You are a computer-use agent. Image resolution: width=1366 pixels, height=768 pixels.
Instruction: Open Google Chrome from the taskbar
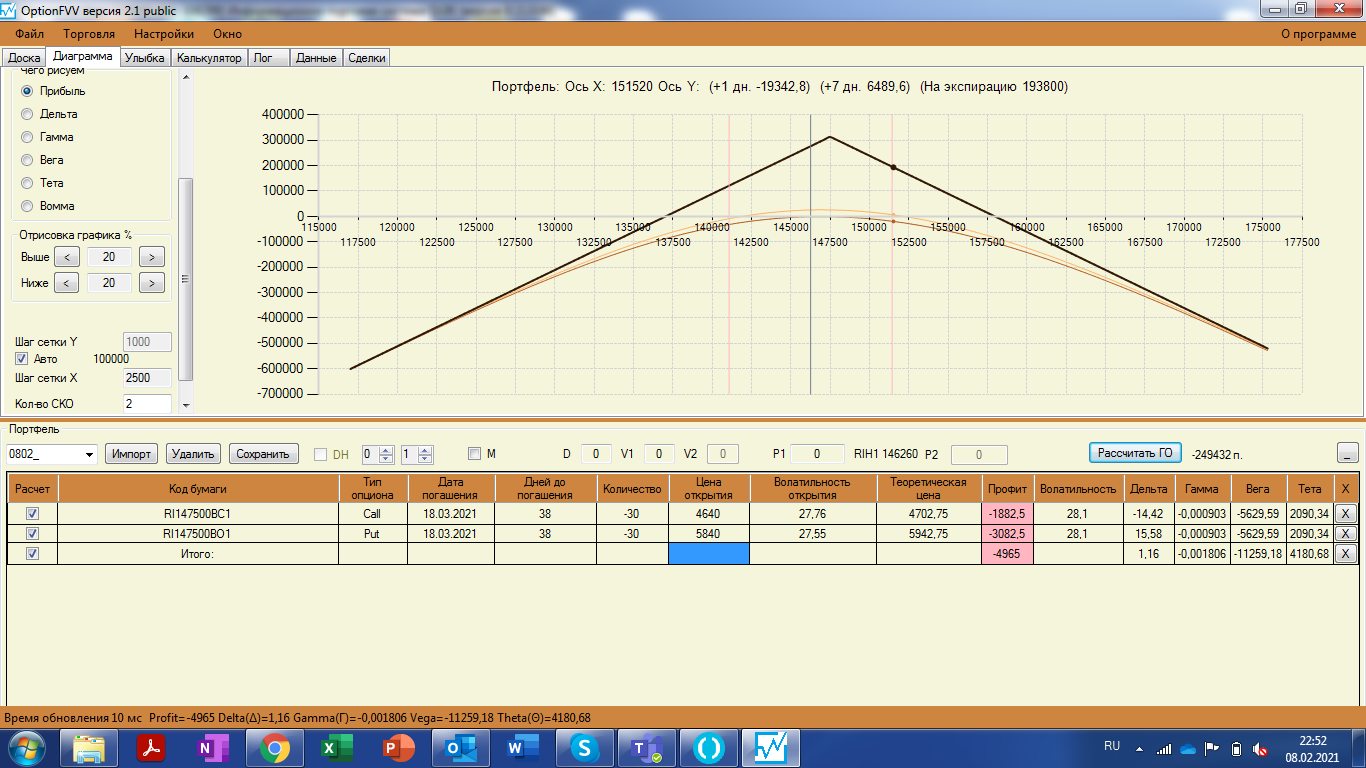(275, 748)
